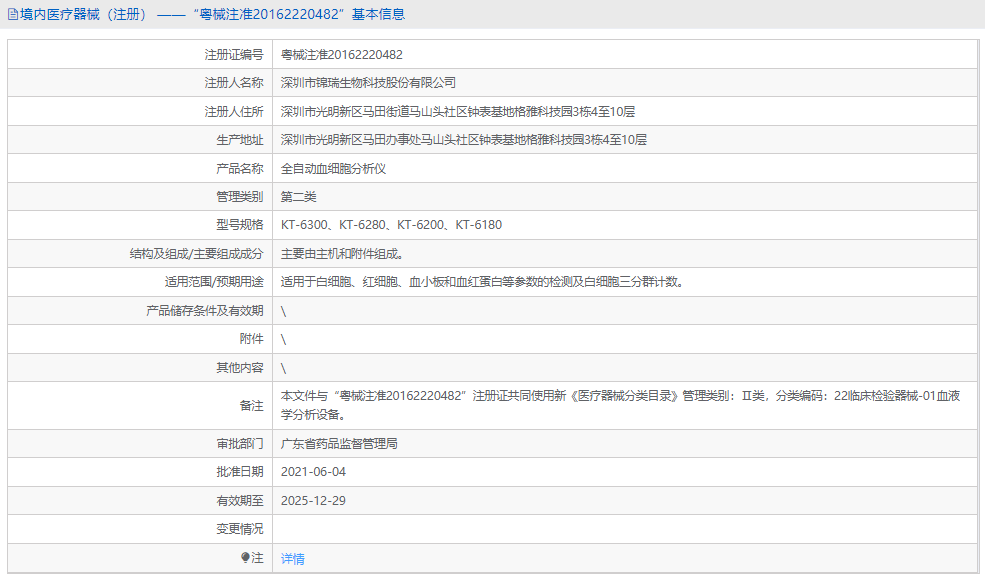Viewport: 985px width, 580px height.
Task: Click the 注册人住所 label cell
Action: click(140, 112)
